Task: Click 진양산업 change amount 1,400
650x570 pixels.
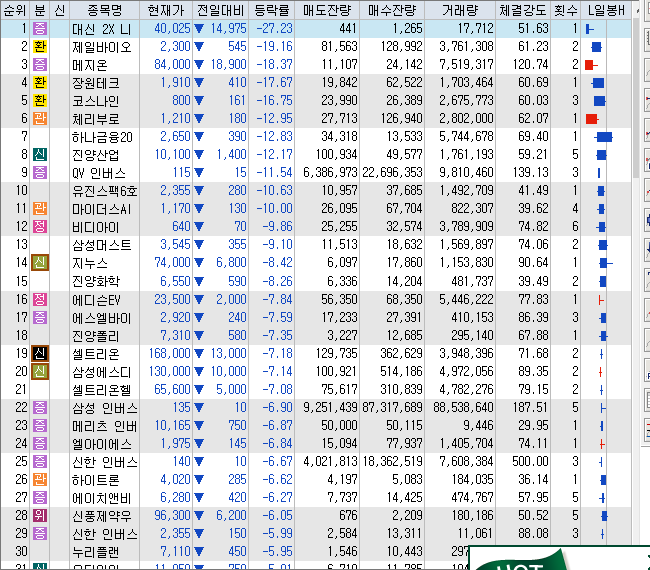Action: [x=231, y=155]
